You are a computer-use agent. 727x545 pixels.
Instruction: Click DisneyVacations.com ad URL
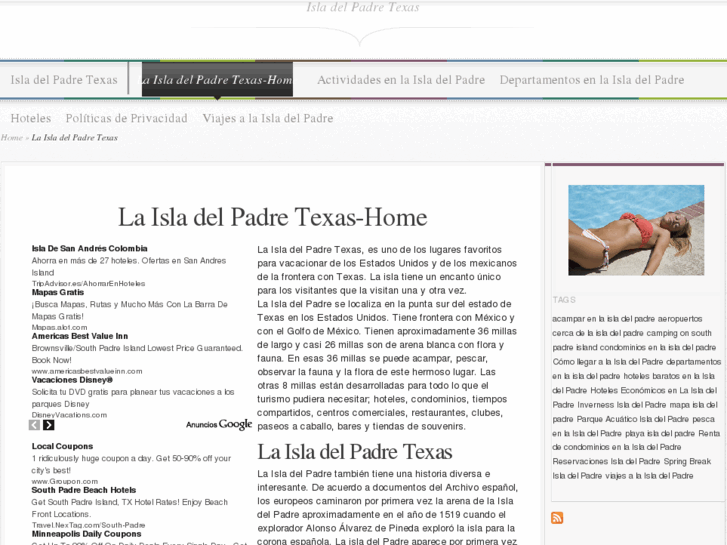tap(69, 415)
